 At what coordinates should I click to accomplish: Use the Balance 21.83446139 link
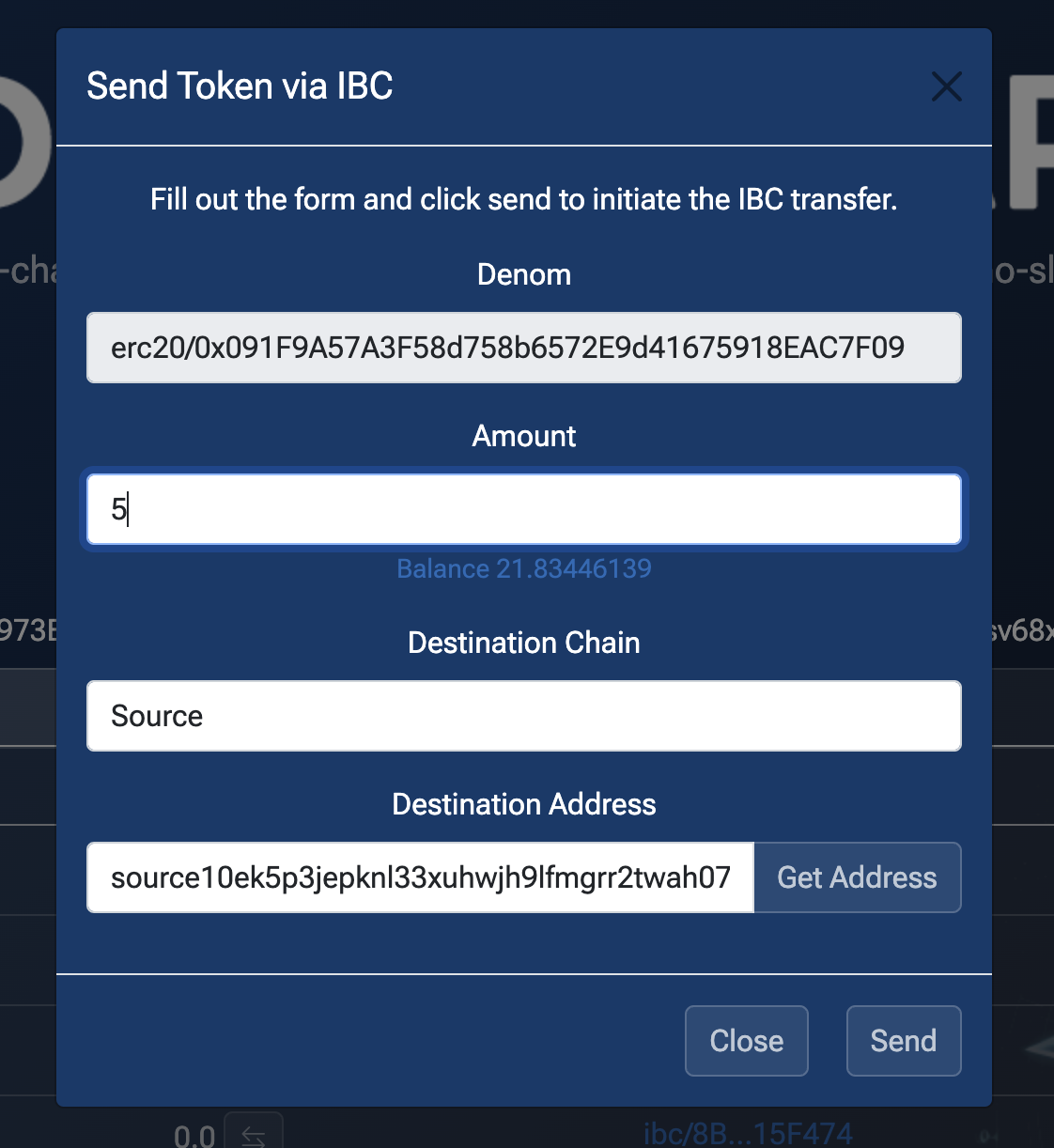[524, 568]
